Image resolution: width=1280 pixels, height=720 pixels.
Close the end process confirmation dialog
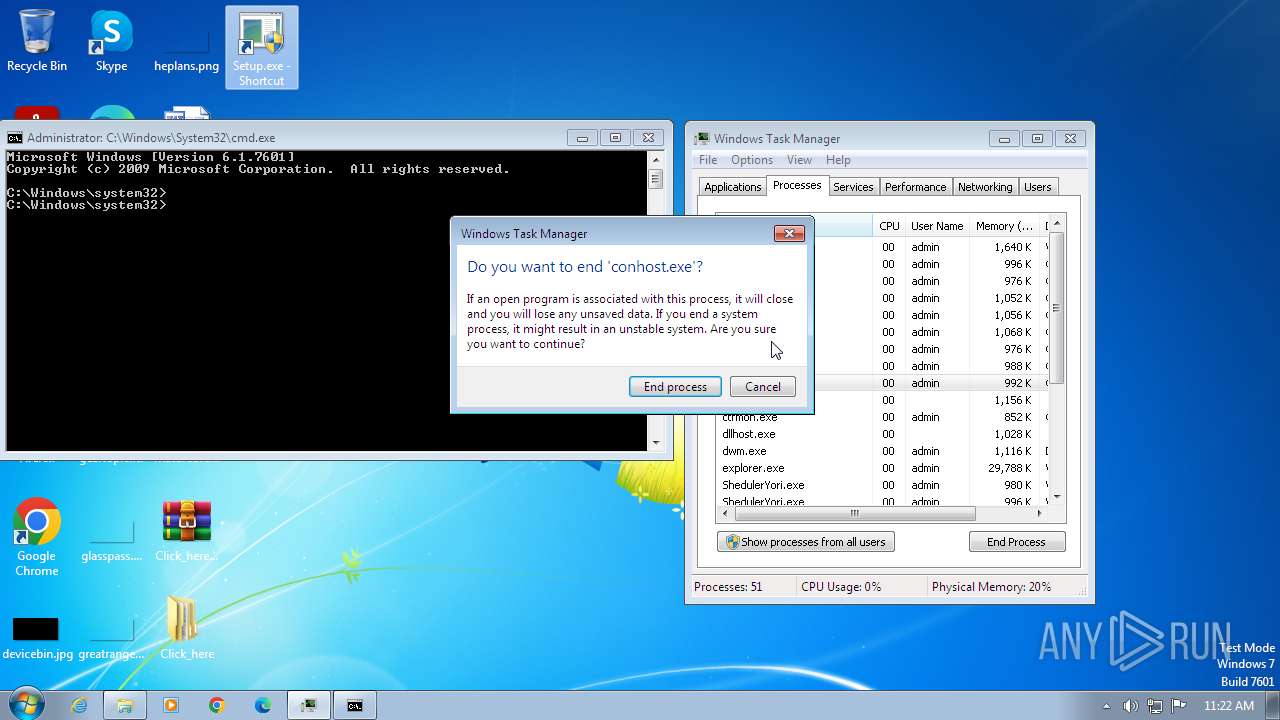click(789, 233)
